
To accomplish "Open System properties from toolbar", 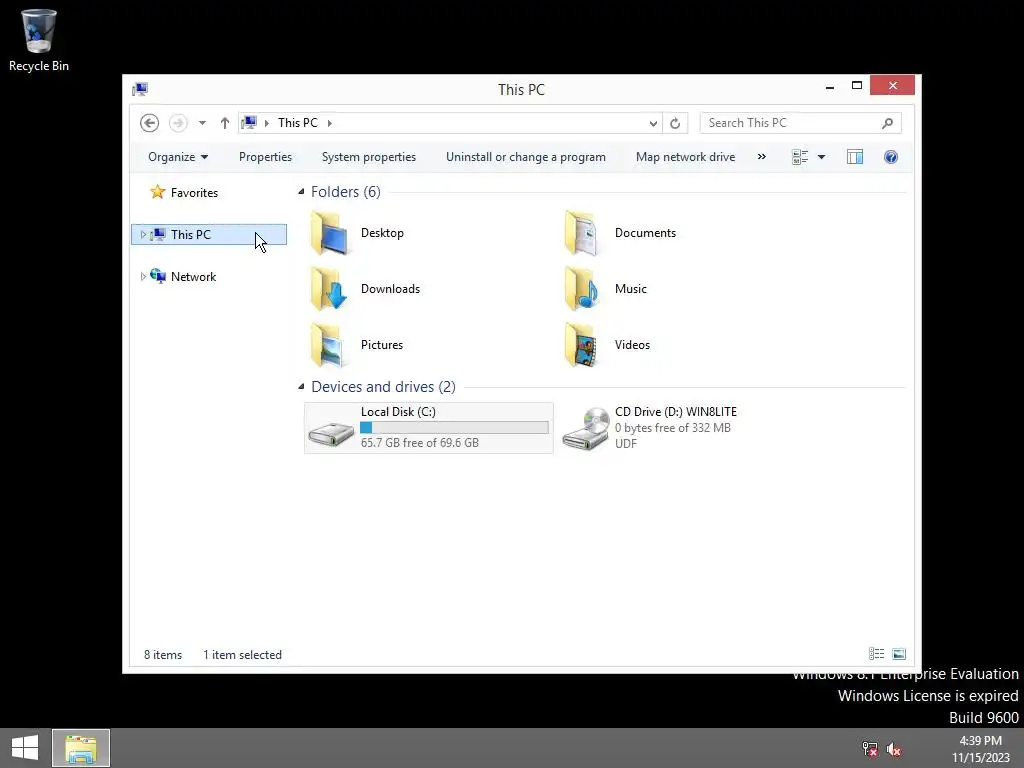I will [x=369, y=157].
